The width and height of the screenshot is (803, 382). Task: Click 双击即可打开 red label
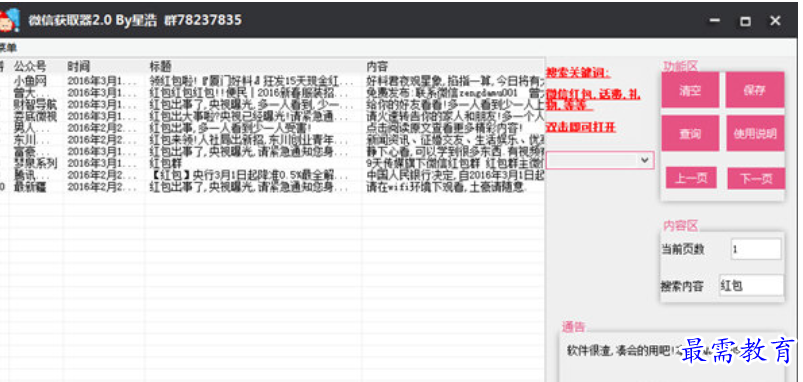tap(581, 128)
